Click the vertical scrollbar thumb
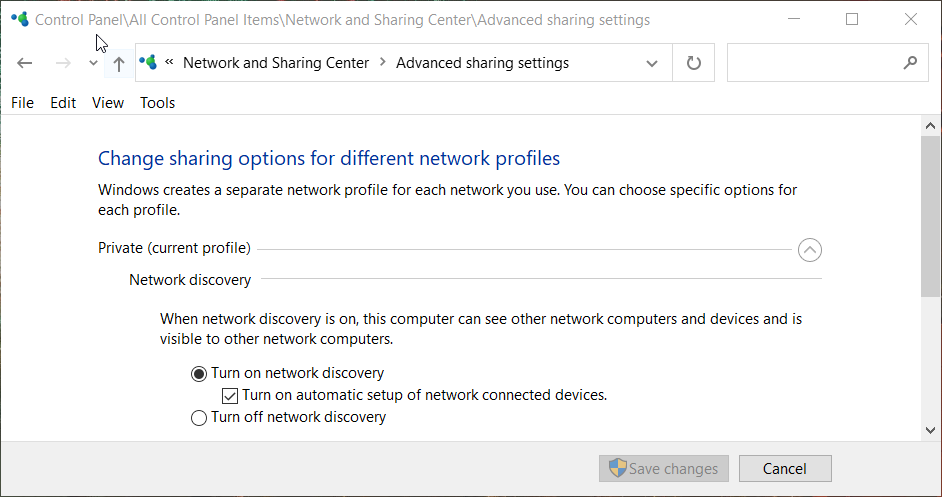Image resolution: width=942 pixels, height=497 pixels. coord(930,215)
